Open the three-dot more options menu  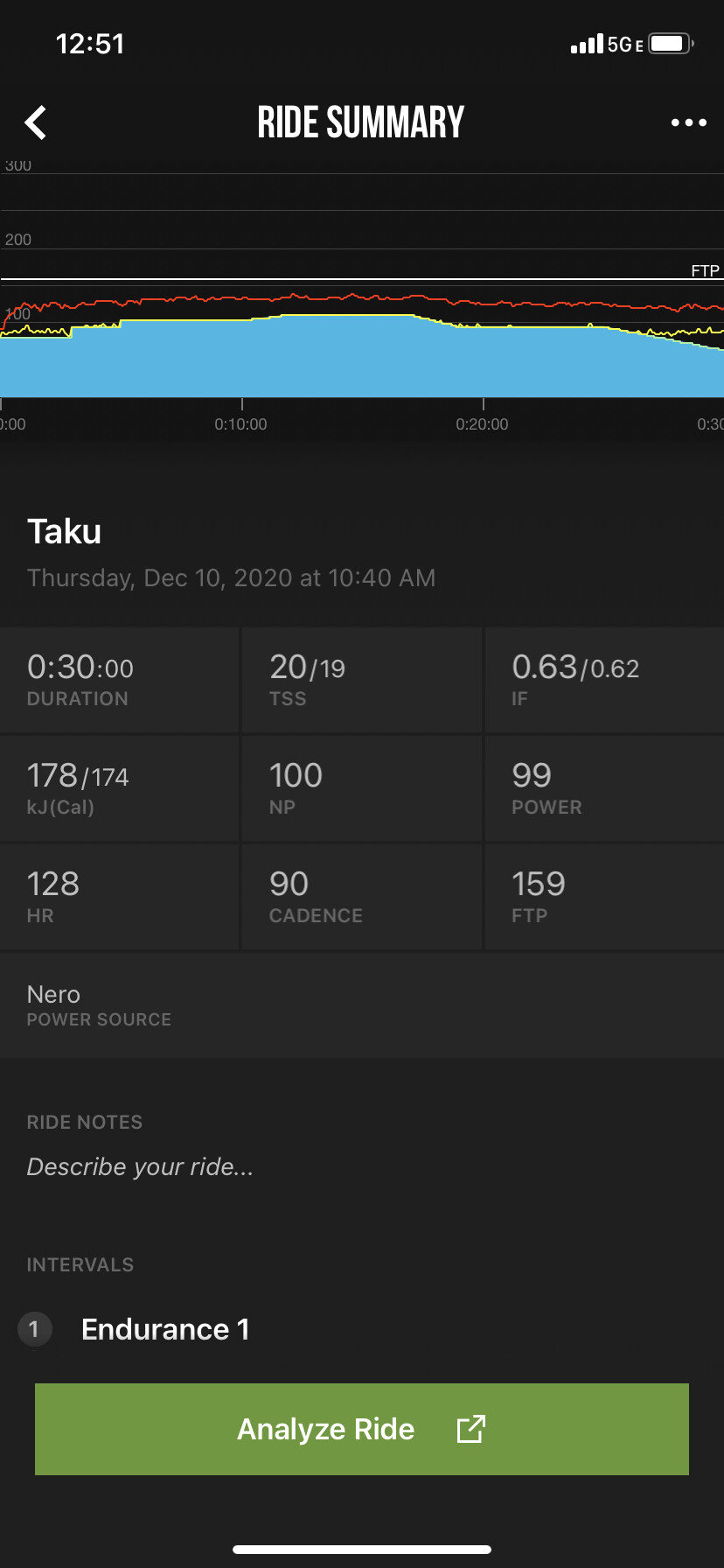[688, 122]
